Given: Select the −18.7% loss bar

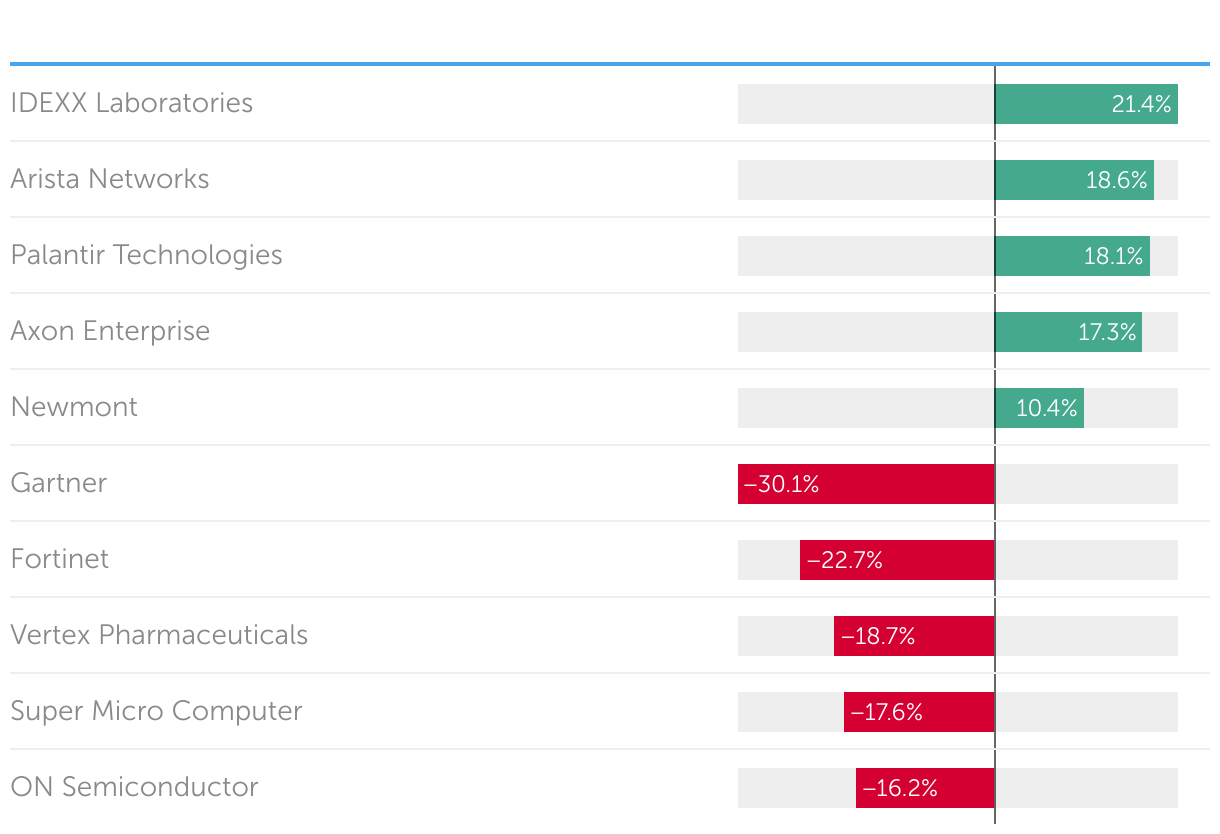Looking at the screenshot, I should tap(914, 636).
